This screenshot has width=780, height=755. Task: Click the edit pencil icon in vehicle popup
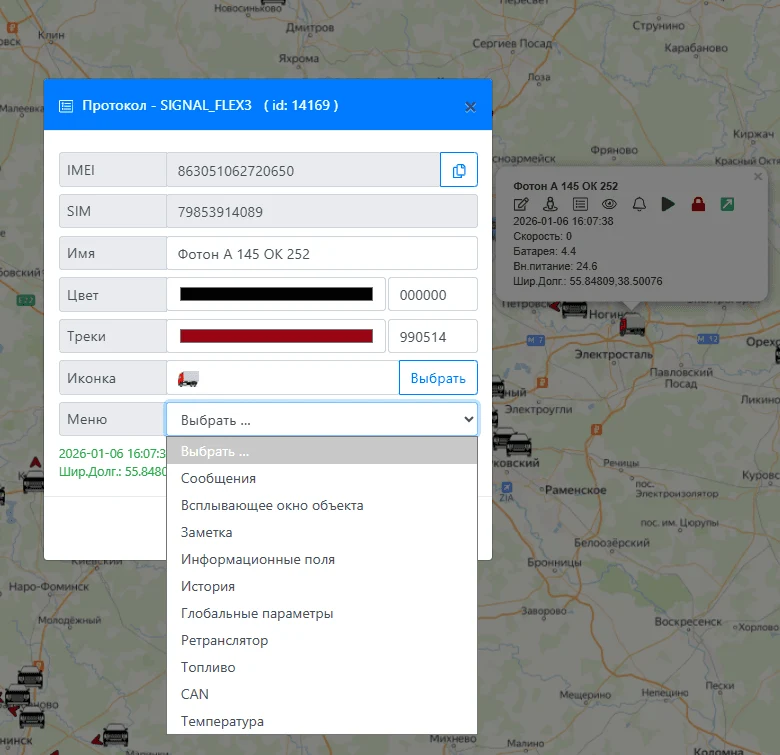pyautogui.click(x=521, y=204)
